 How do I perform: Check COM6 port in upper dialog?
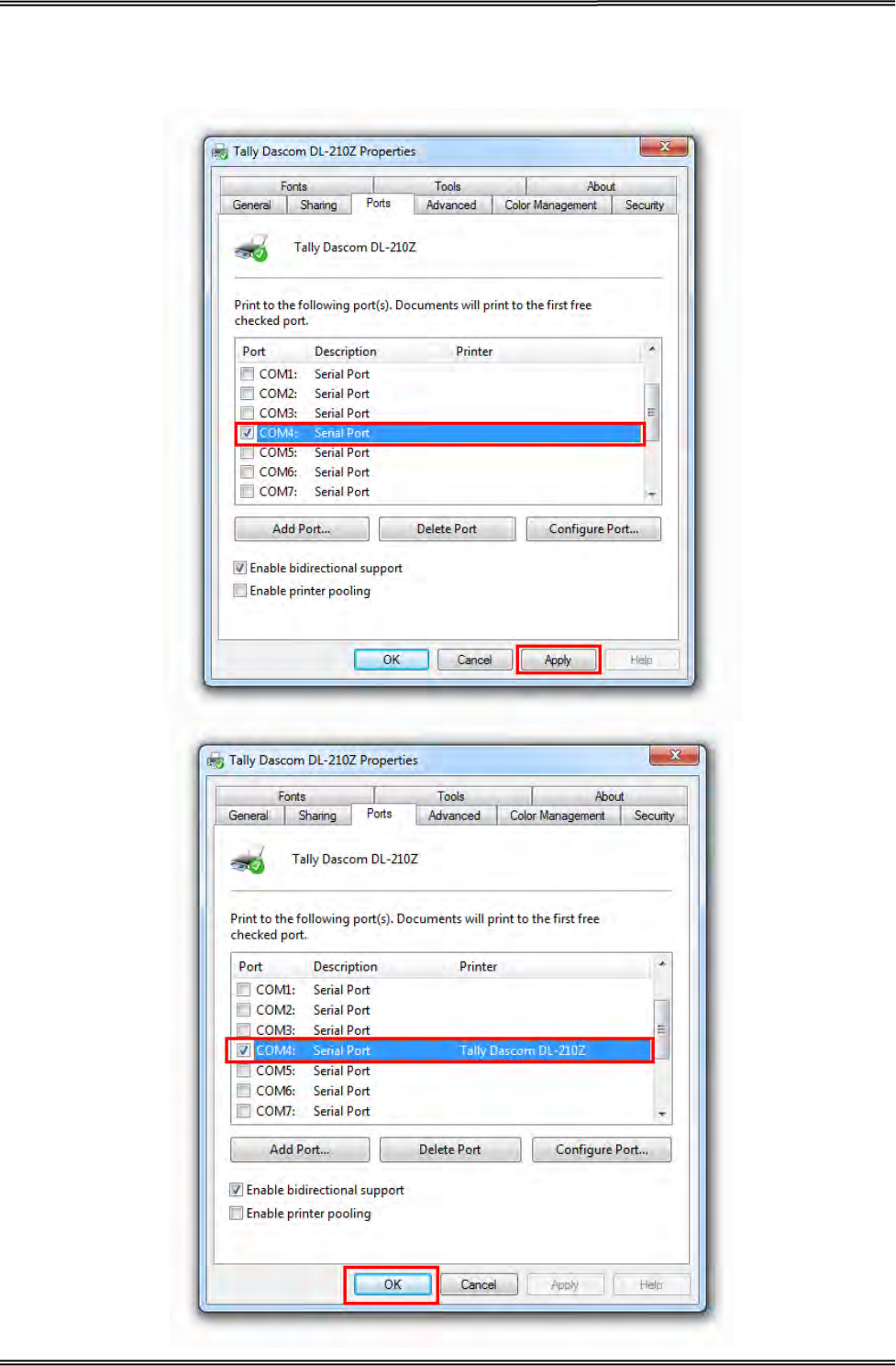[247, 472]
